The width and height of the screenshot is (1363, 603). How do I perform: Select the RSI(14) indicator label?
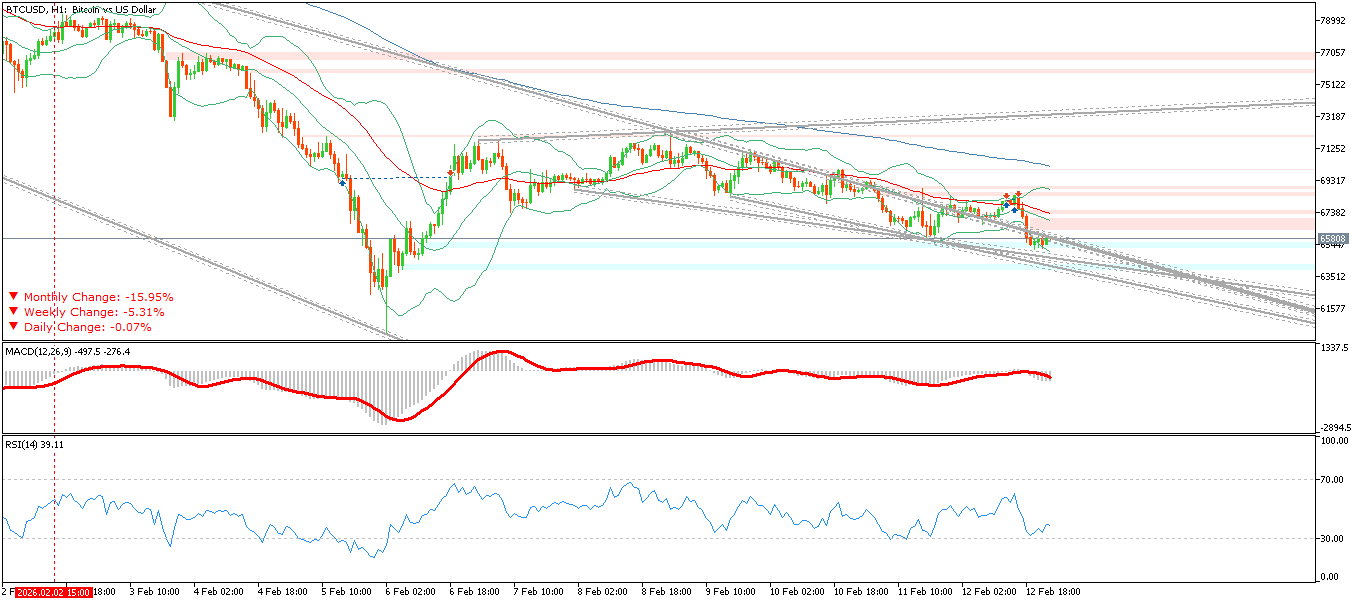coord(25,444)
